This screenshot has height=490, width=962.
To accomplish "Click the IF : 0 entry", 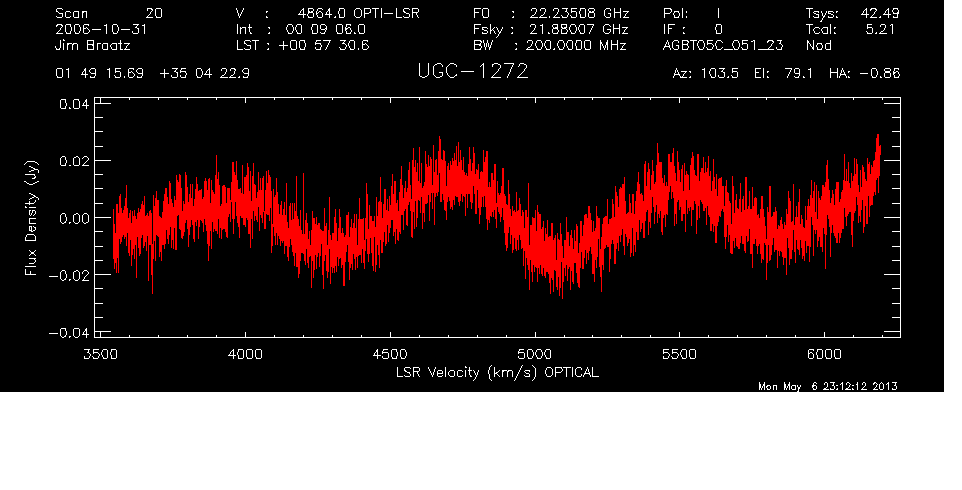I will click(x=693, y=29).
